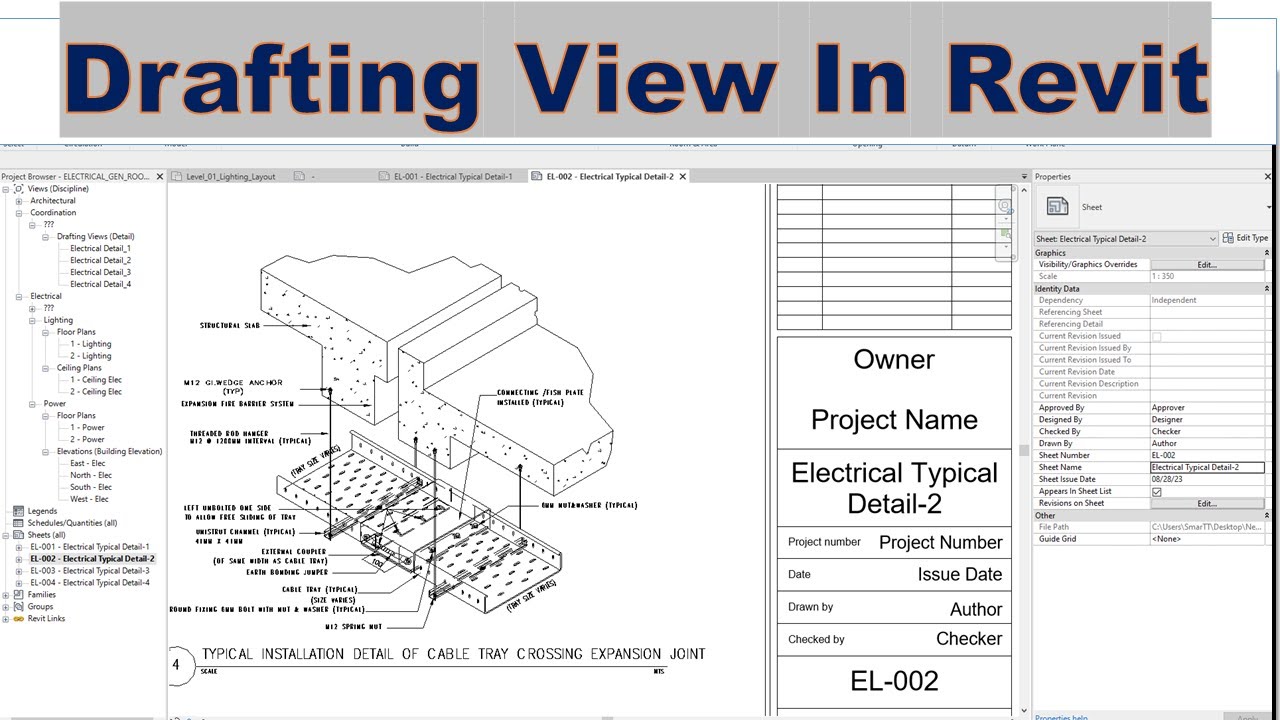
Task: Close the Properties palette
Action: 1268,177
